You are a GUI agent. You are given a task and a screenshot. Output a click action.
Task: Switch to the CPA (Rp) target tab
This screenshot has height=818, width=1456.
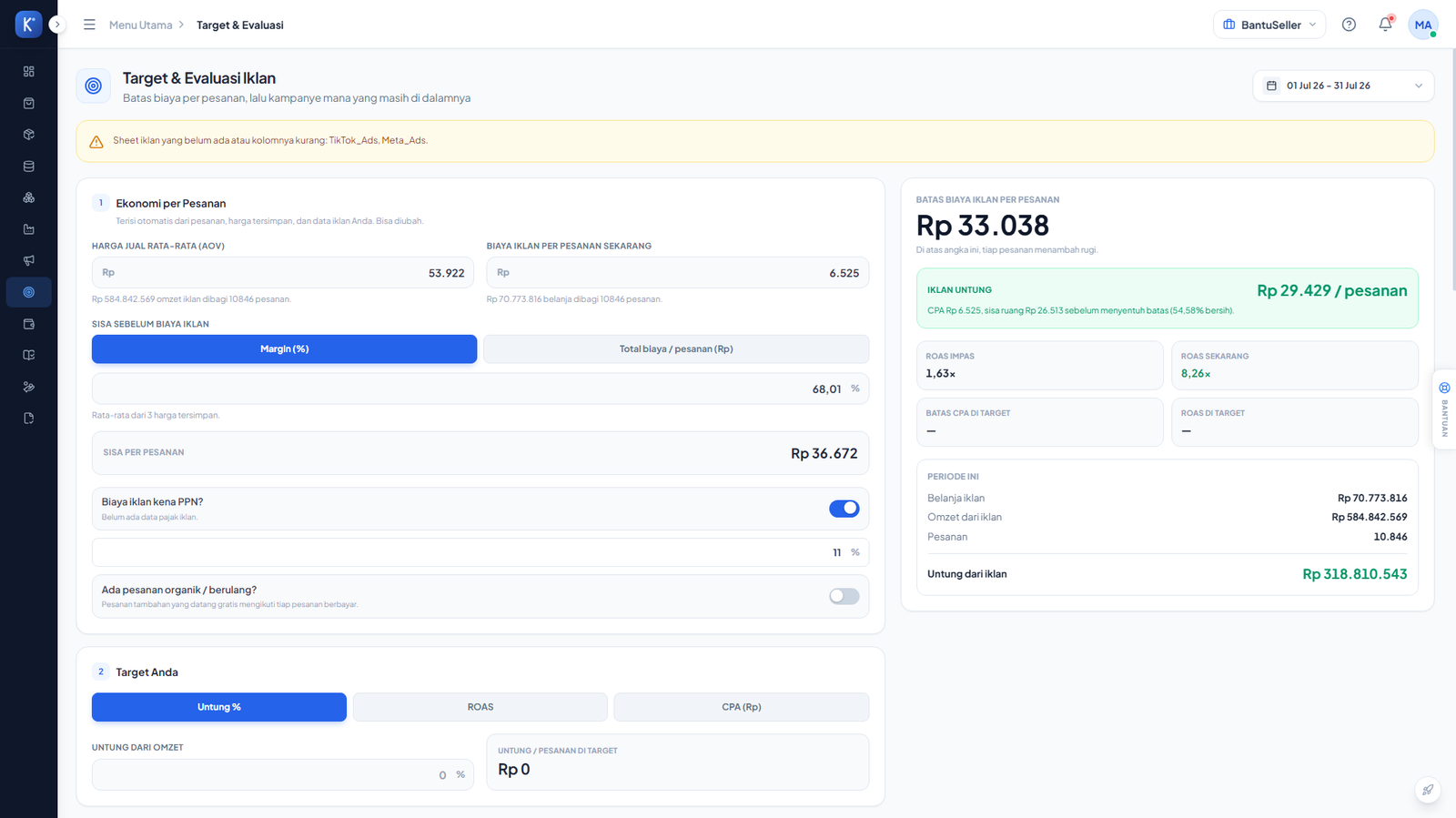tap(742, 707)
